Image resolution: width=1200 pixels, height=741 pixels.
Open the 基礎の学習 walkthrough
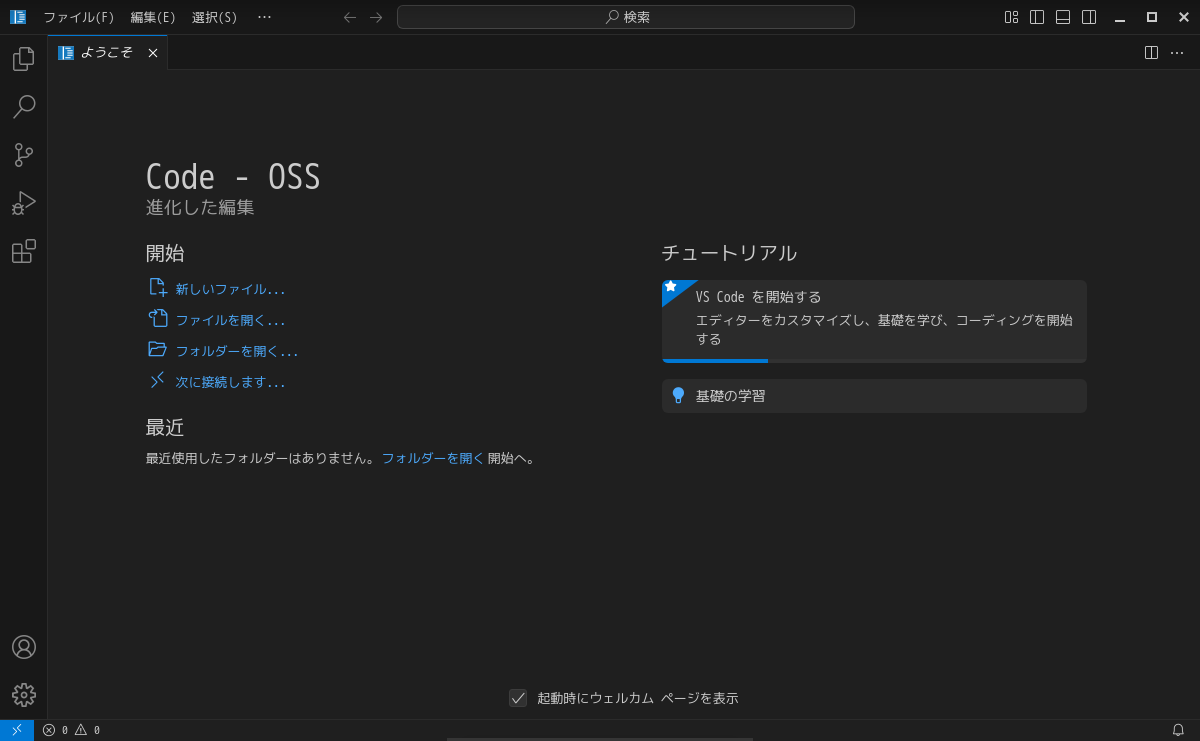(x=874, y=396)
